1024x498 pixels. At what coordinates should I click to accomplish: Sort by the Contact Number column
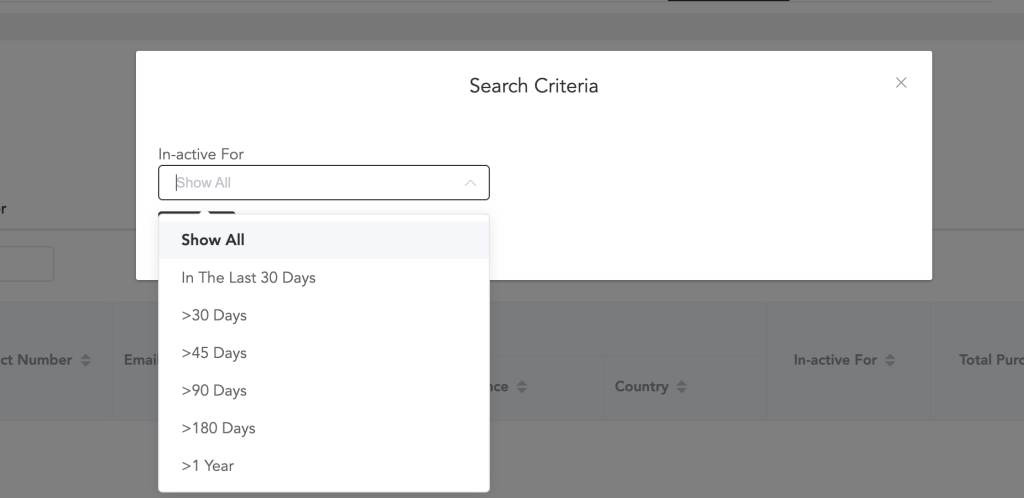click(86, 360)
